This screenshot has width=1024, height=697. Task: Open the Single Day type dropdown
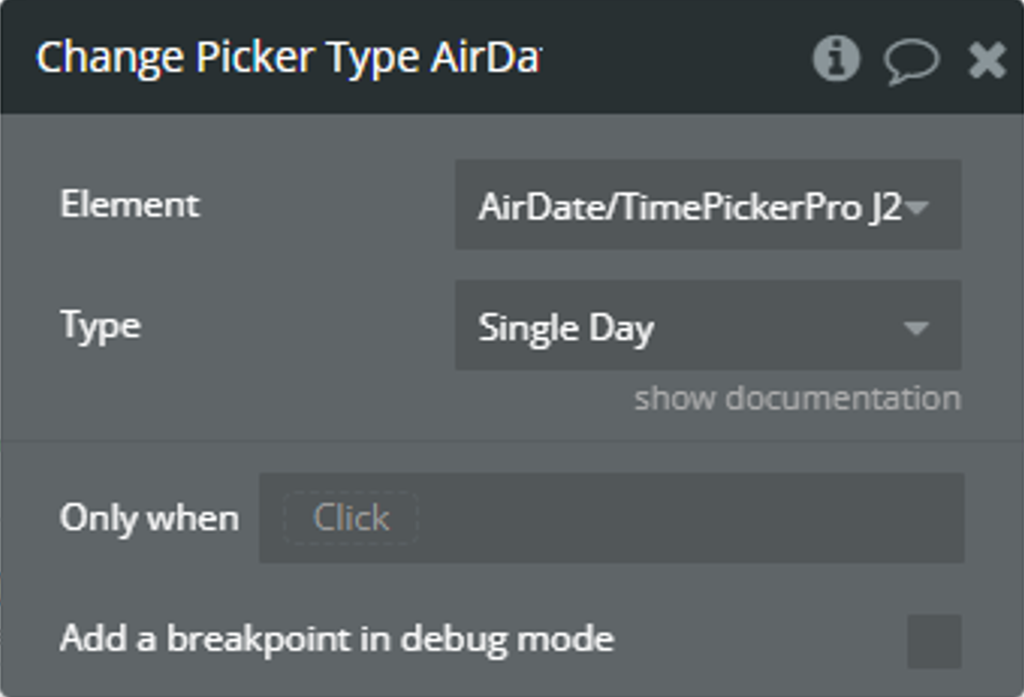pos(708,325)
